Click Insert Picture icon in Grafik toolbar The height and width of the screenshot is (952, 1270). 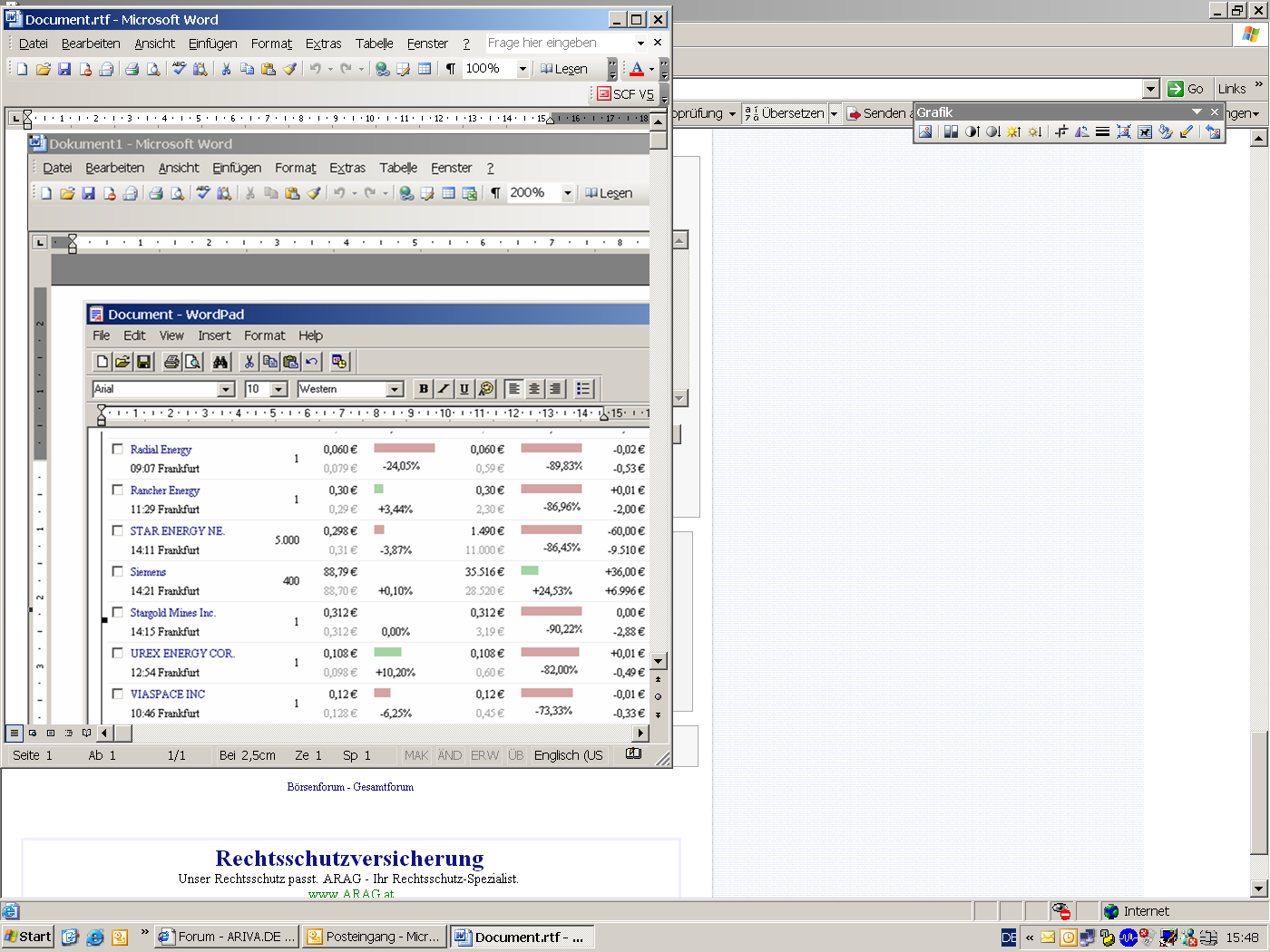[x=925, y=132]
